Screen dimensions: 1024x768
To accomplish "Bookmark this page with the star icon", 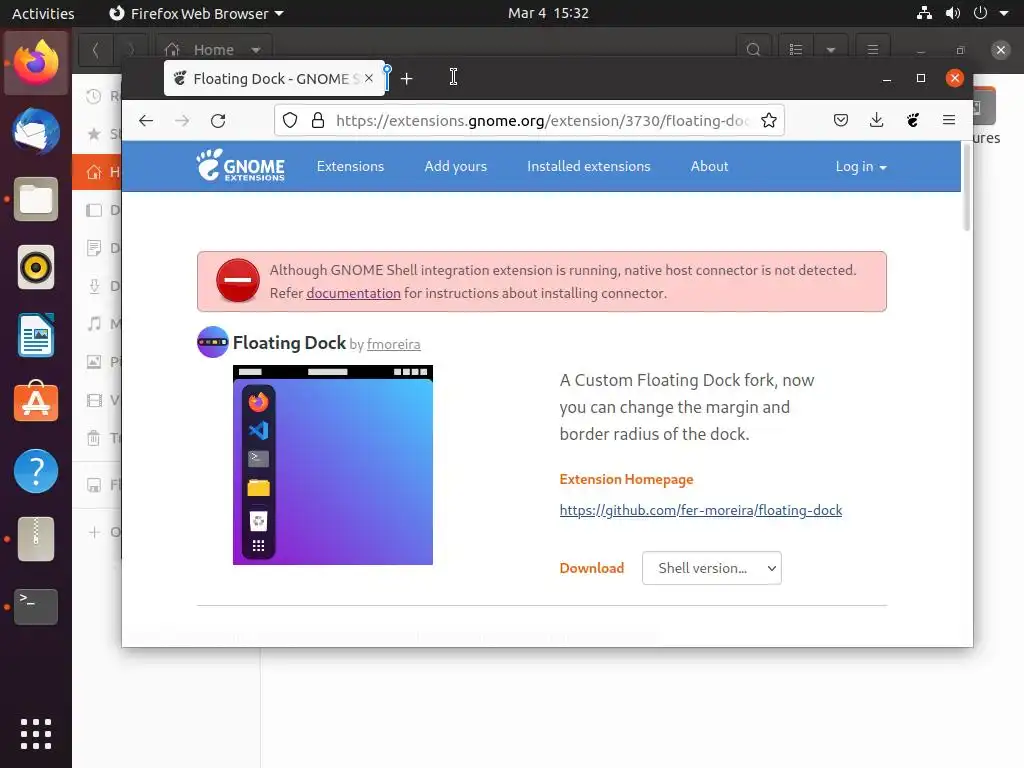I will tap(769, 120).
